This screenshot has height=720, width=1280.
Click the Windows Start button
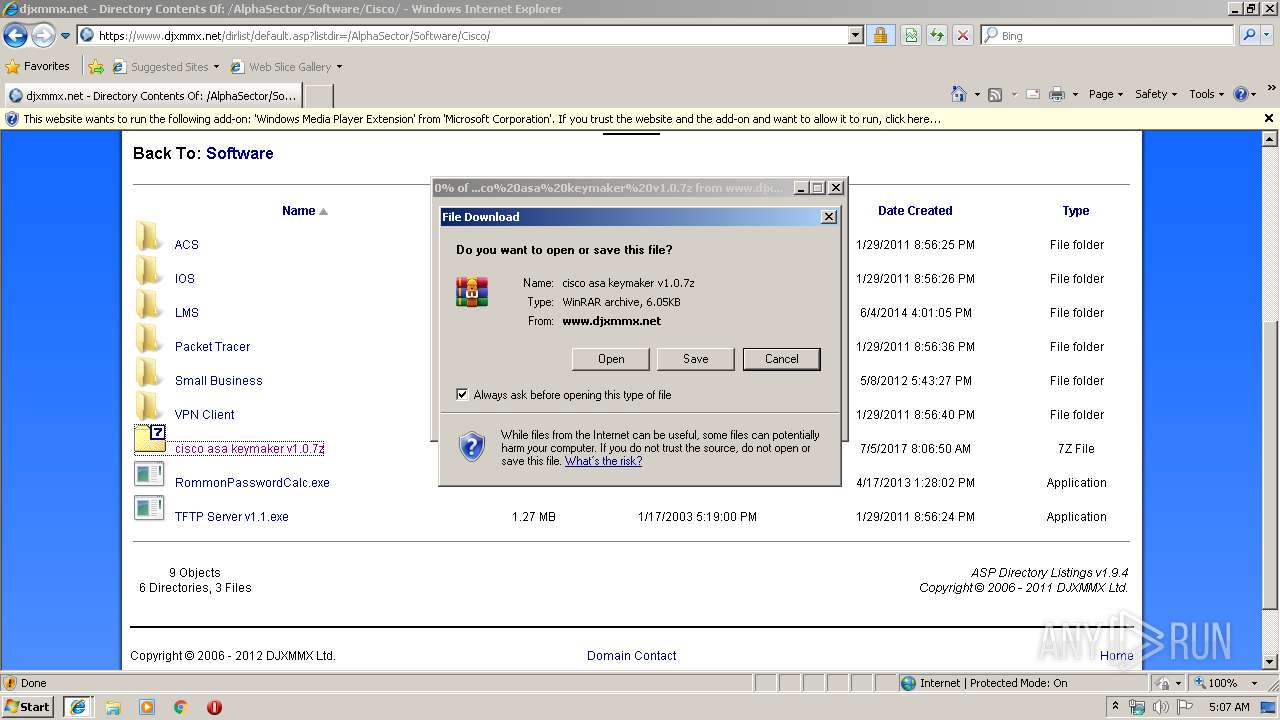[28, 707]
